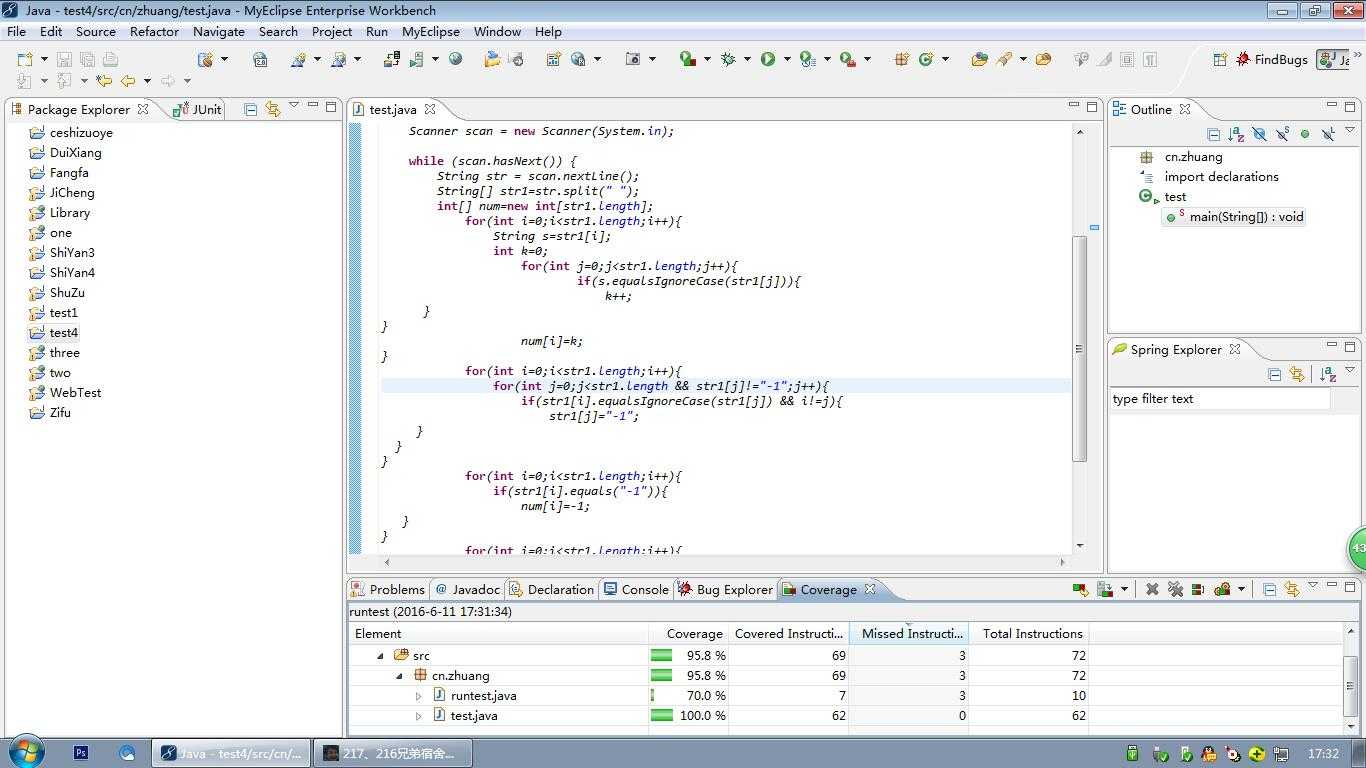Collapse src node in Coverage tree

click(x=381, y=656)
